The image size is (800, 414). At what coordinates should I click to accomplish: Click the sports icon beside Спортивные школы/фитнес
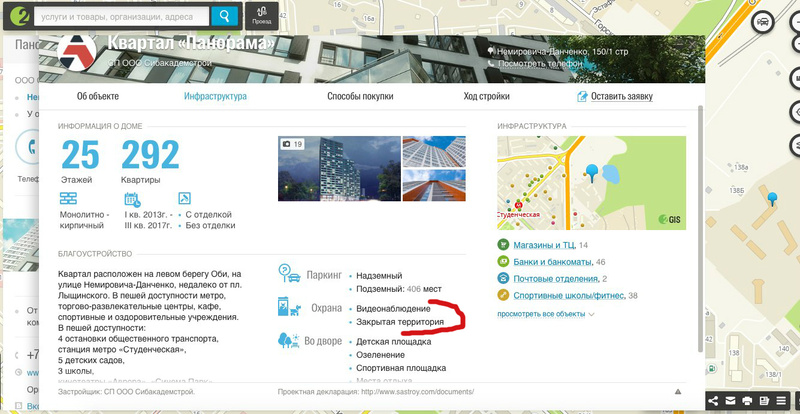point(504,295)
